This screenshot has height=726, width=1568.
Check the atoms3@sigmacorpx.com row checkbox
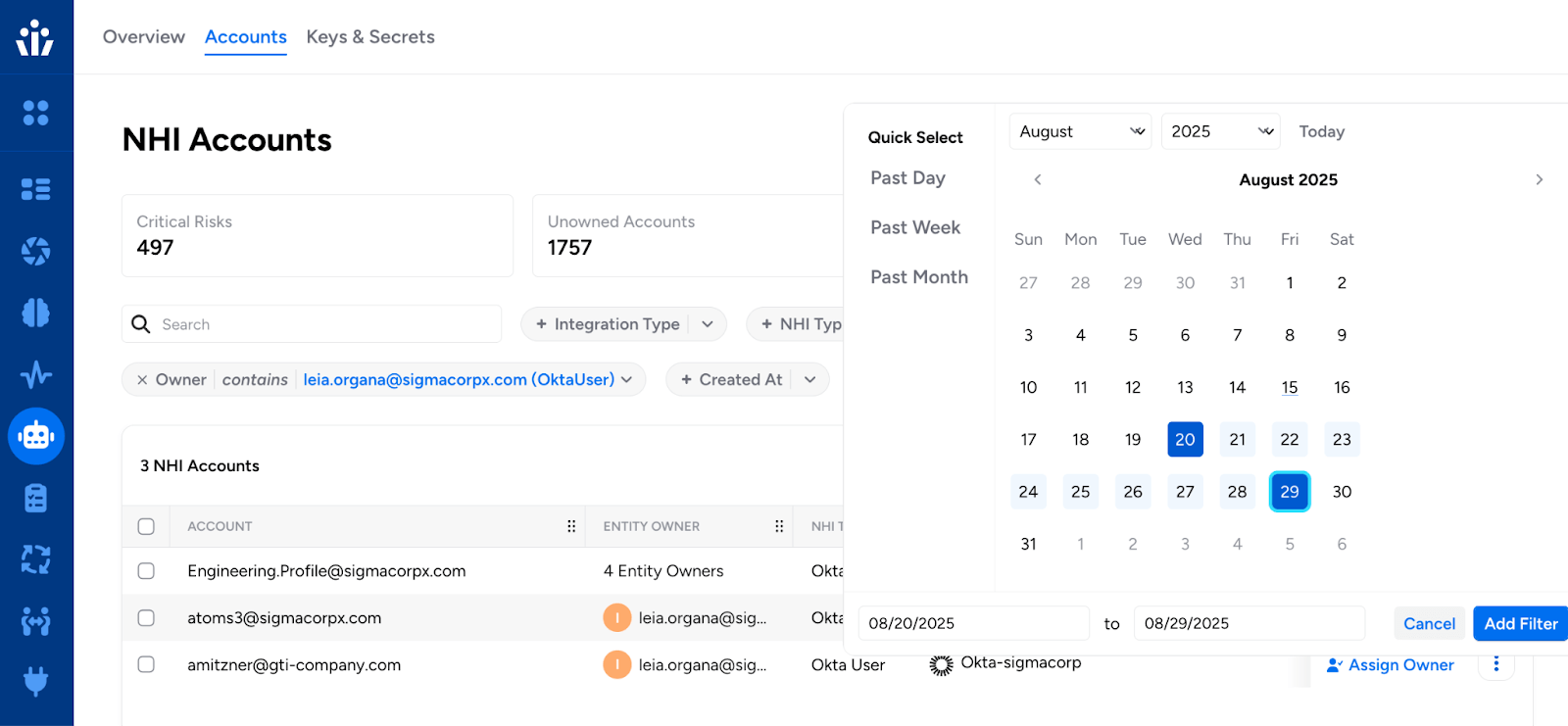(x=146, y=618)
